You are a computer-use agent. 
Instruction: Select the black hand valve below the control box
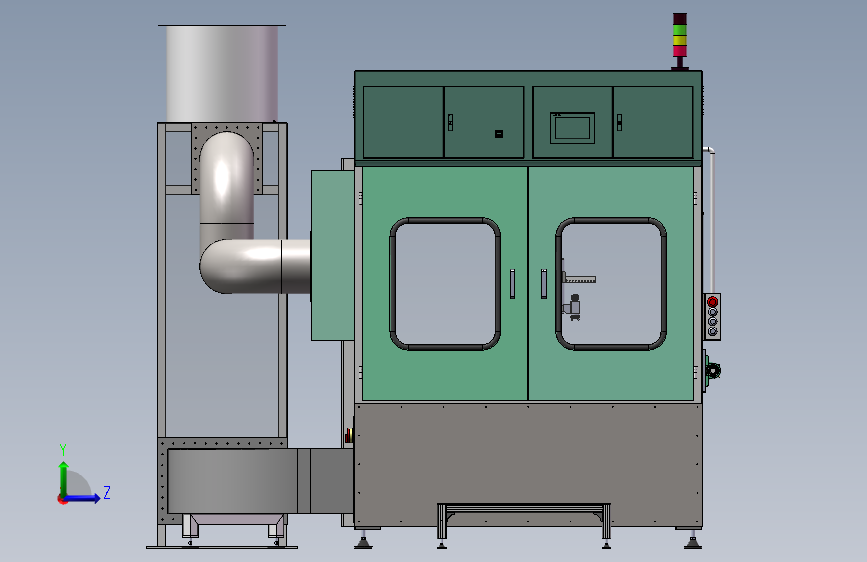713,371
